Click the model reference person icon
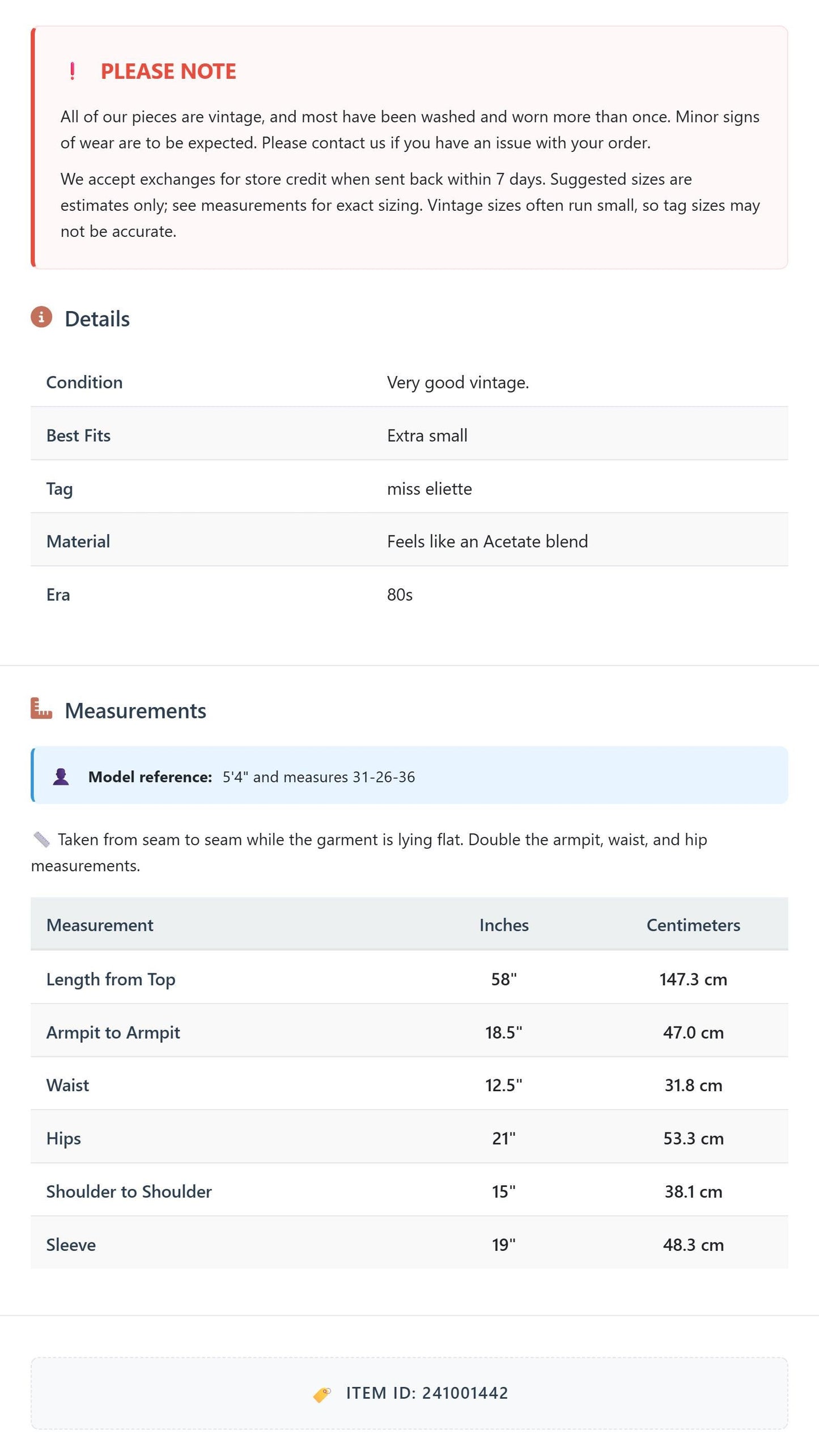Image resolution: width=819 pixels, height=1456 pixels. (61, 776)
